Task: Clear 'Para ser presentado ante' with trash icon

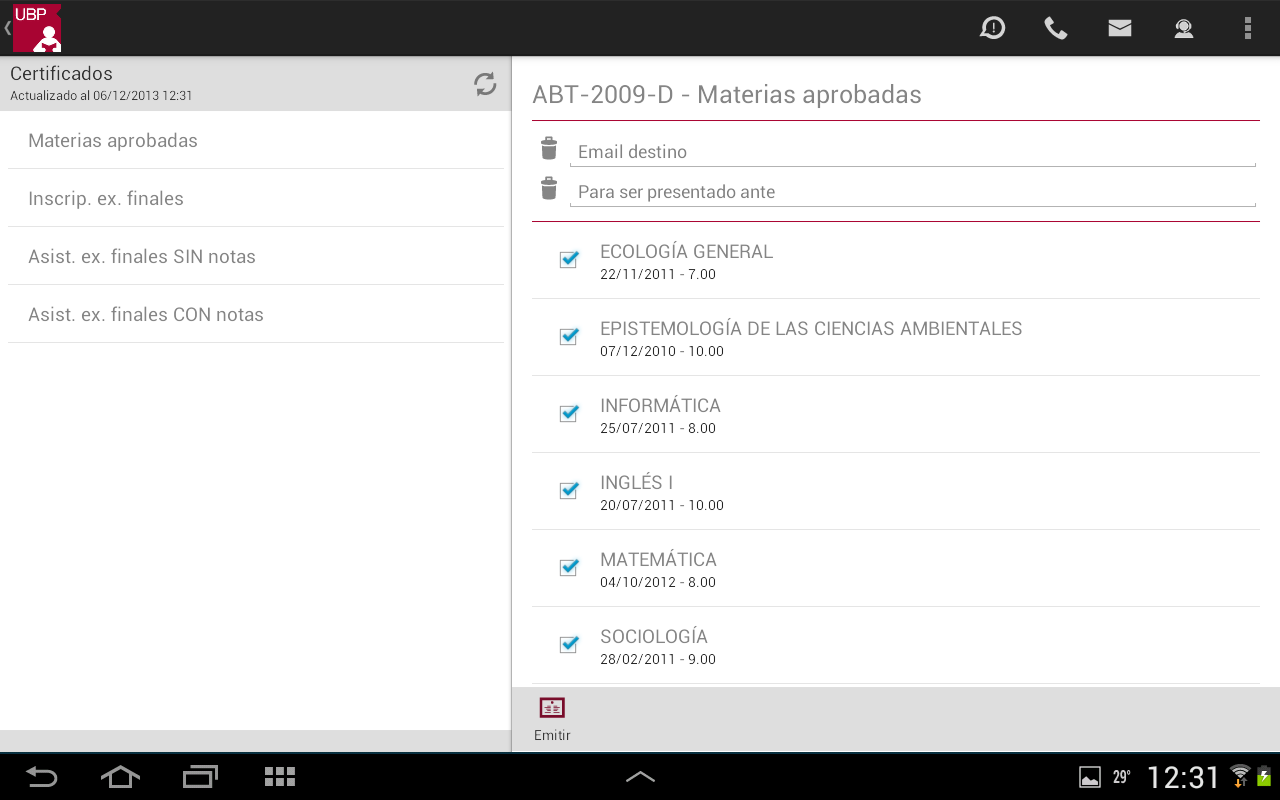Action: pyautogui.click(x=549, y=189)
